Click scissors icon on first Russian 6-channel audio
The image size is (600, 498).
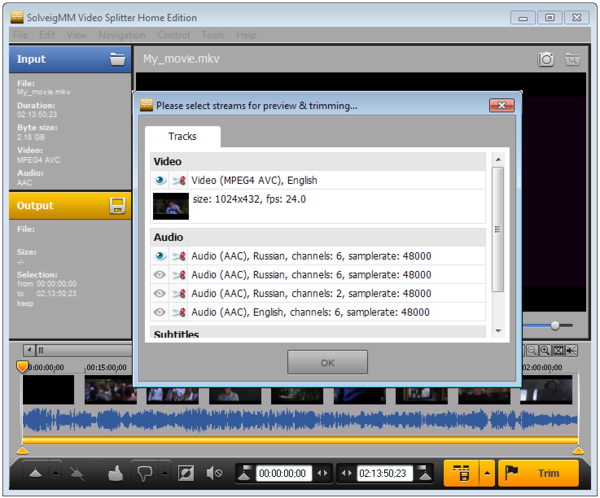click(x=179, y=256)
